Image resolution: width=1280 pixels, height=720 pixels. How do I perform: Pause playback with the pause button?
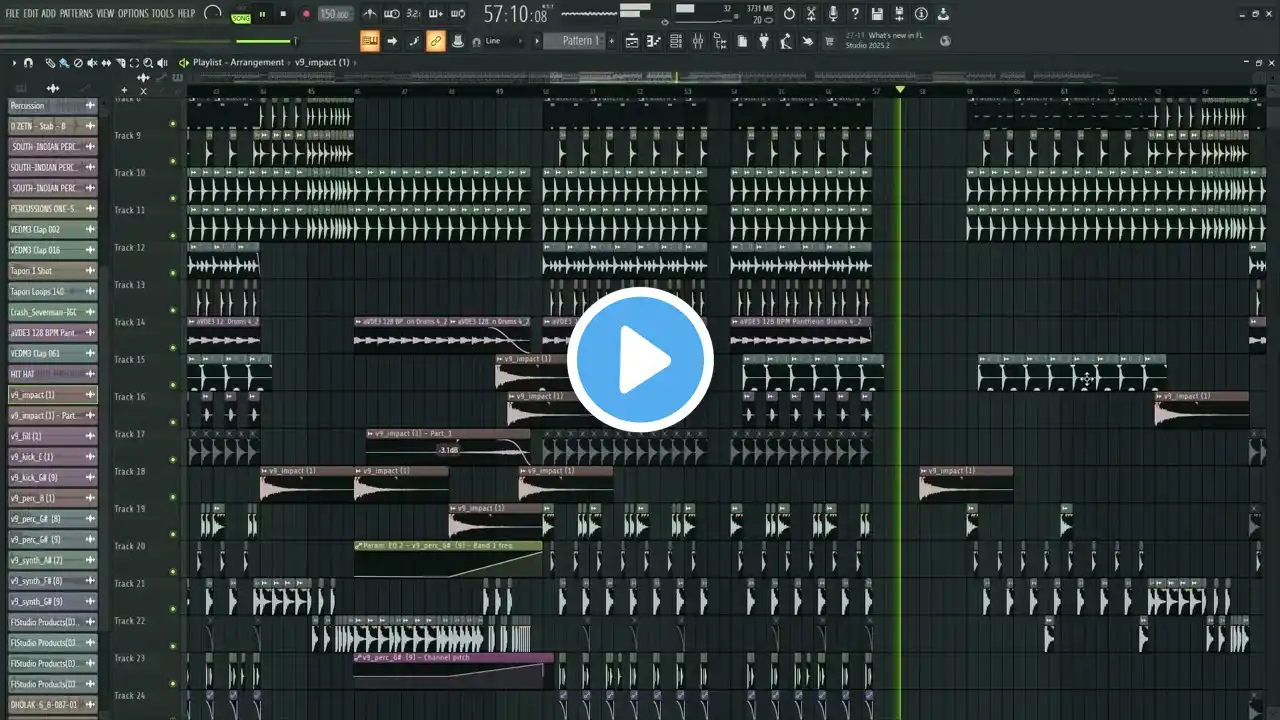(x=263, y=14)
